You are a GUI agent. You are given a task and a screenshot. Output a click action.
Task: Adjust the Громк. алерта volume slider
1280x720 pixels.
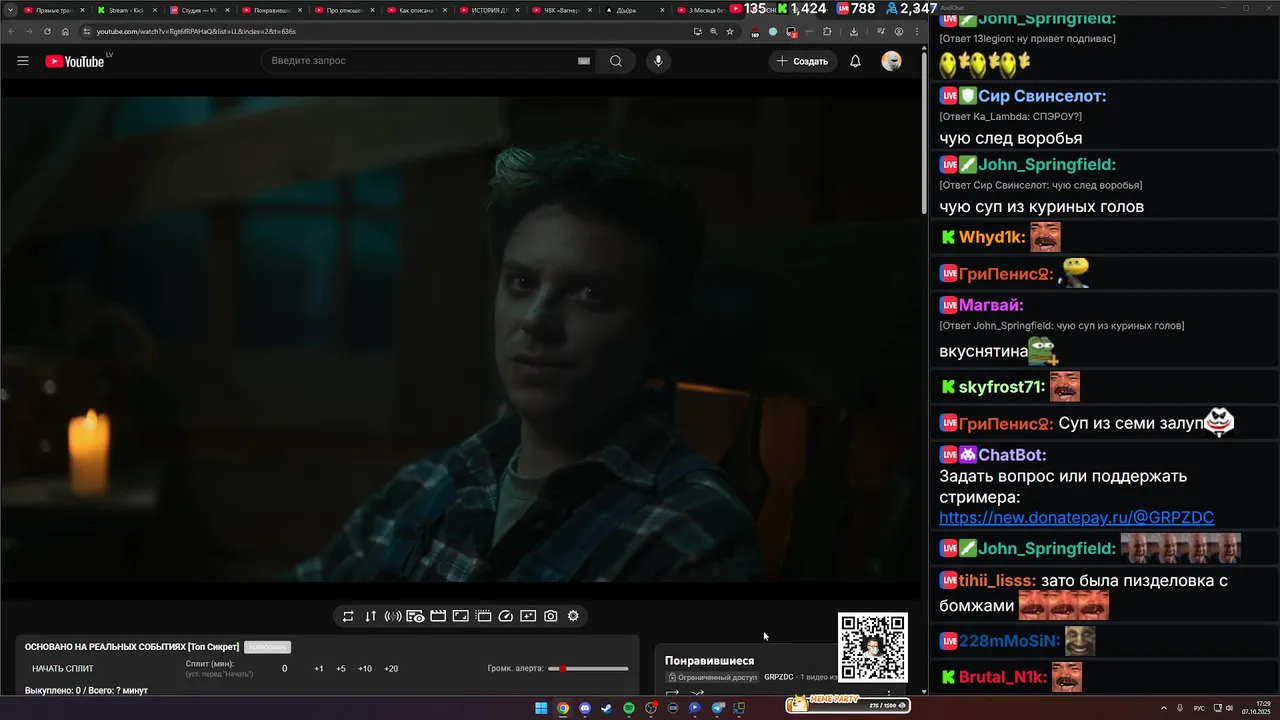589,668
